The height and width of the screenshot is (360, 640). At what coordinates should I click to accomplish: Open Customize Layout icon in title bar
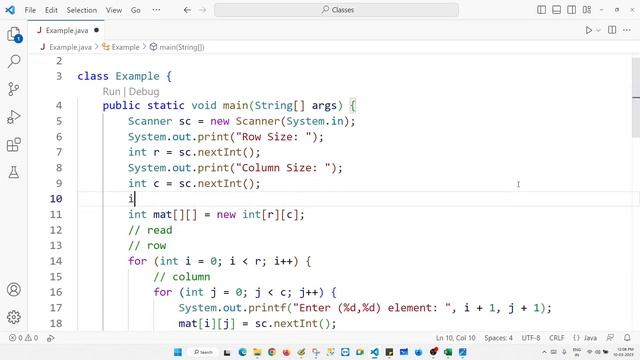pyautogui.click(x=587, y=10)
